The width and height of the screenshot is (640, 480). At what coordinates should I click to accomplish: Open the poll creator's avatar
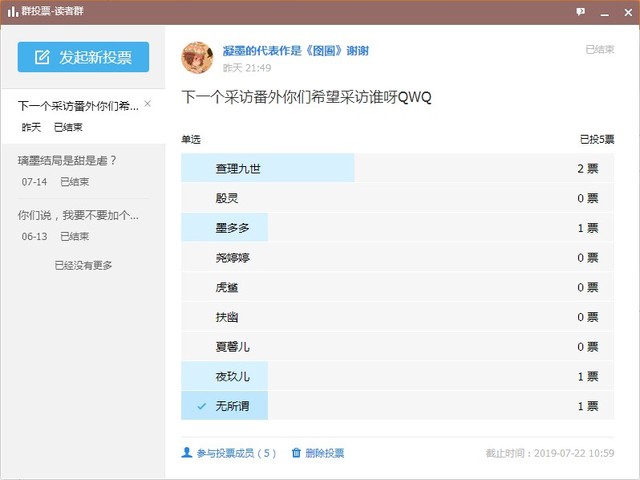click(x=197, y=58)
